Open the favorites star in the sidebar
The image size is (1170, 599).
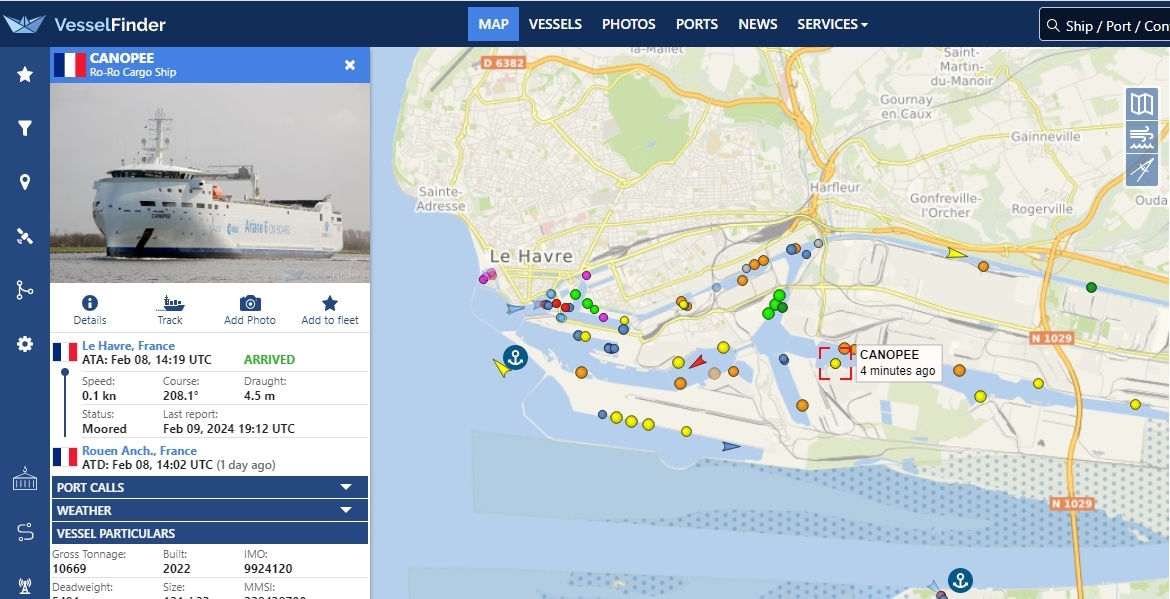[25, 74]
